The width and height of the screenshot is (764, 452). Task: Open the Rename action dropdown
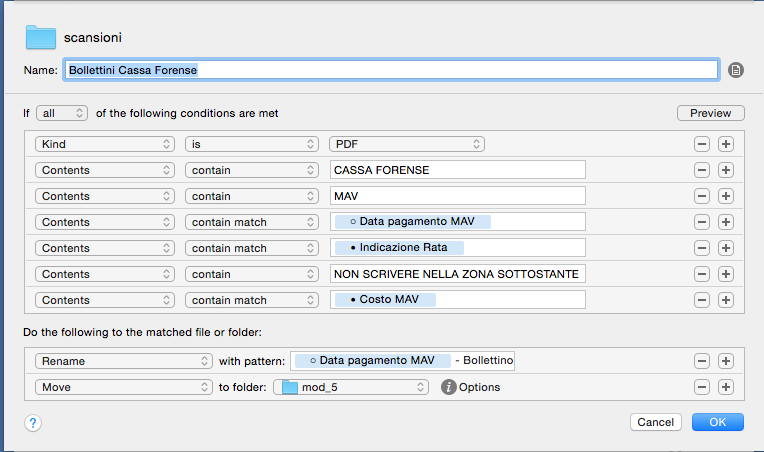(123, 361)
